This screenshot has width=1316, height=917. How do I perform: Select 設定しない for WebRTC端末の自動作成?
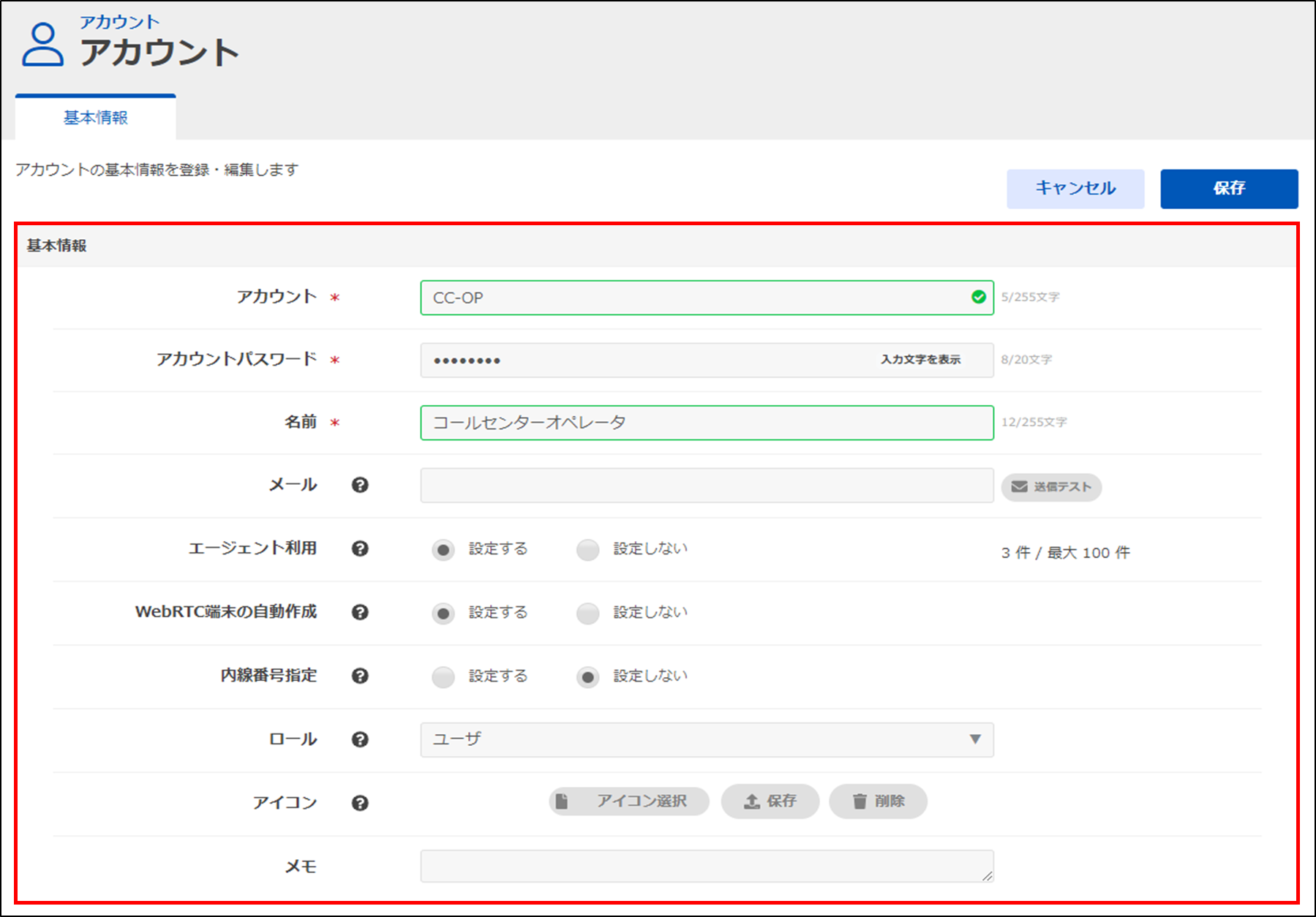pos(588,614)
